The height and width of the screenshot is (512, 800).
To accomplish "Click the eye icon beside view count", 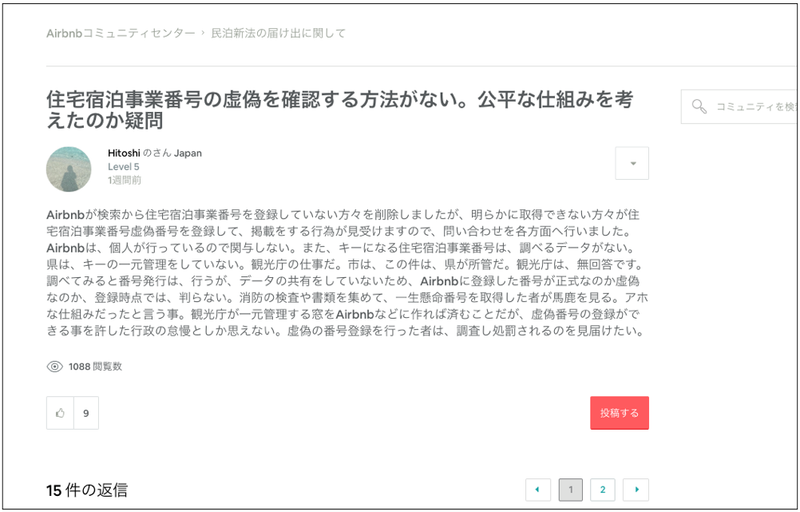I will click(x=55, y=367).
